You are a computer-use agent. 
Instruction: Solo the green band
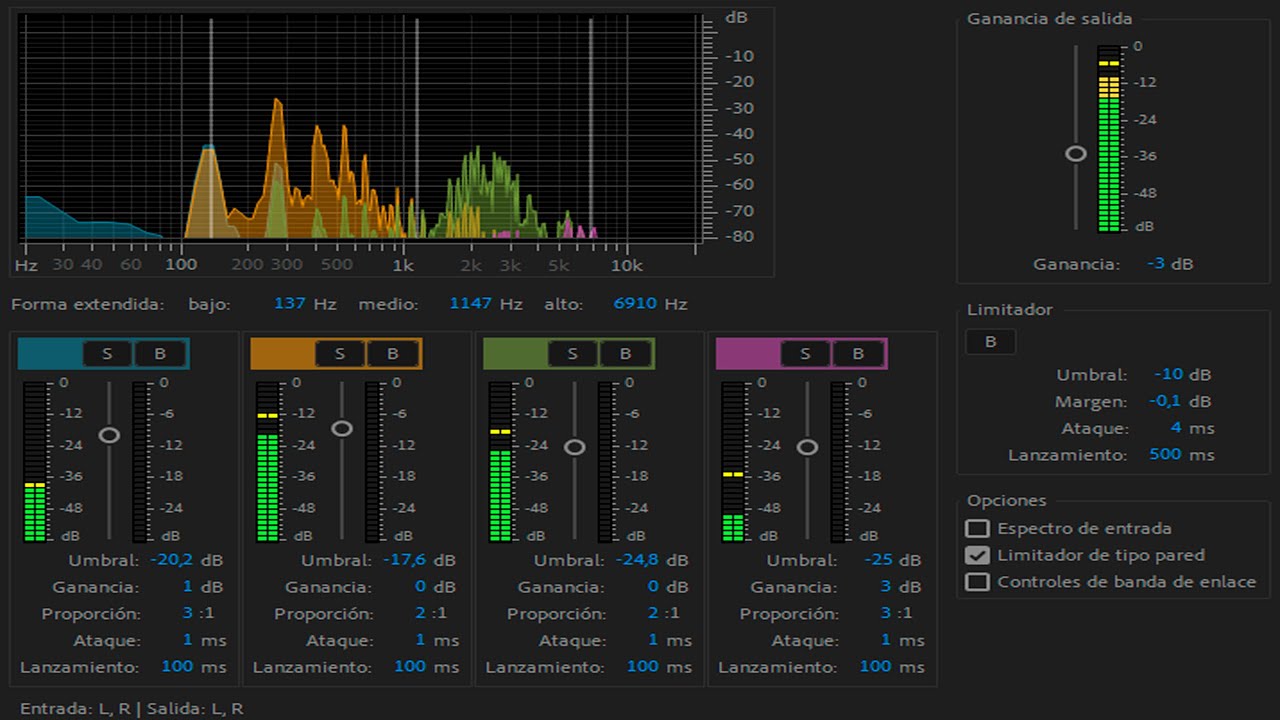pyautogui.click(x=573, y=353)
